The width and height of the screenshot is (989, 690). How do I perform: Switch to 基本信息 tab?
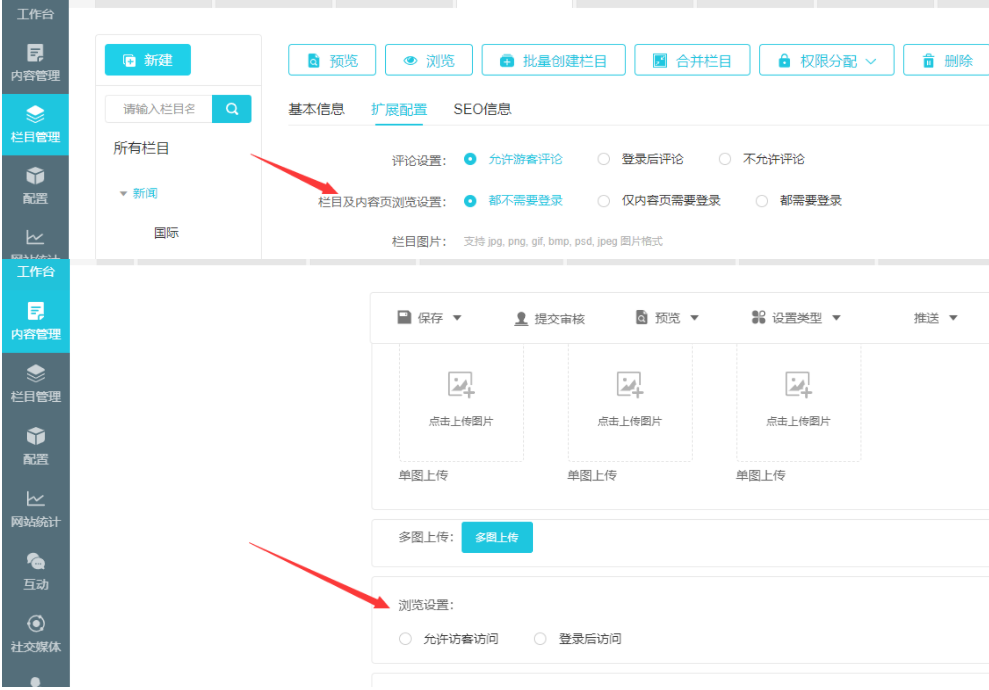click(317, 109)
